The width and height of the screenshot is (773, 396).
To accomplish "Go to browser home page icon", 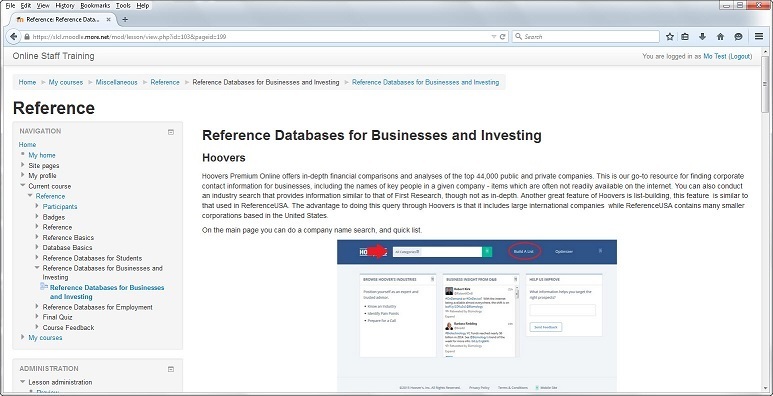I will [720, 36].
